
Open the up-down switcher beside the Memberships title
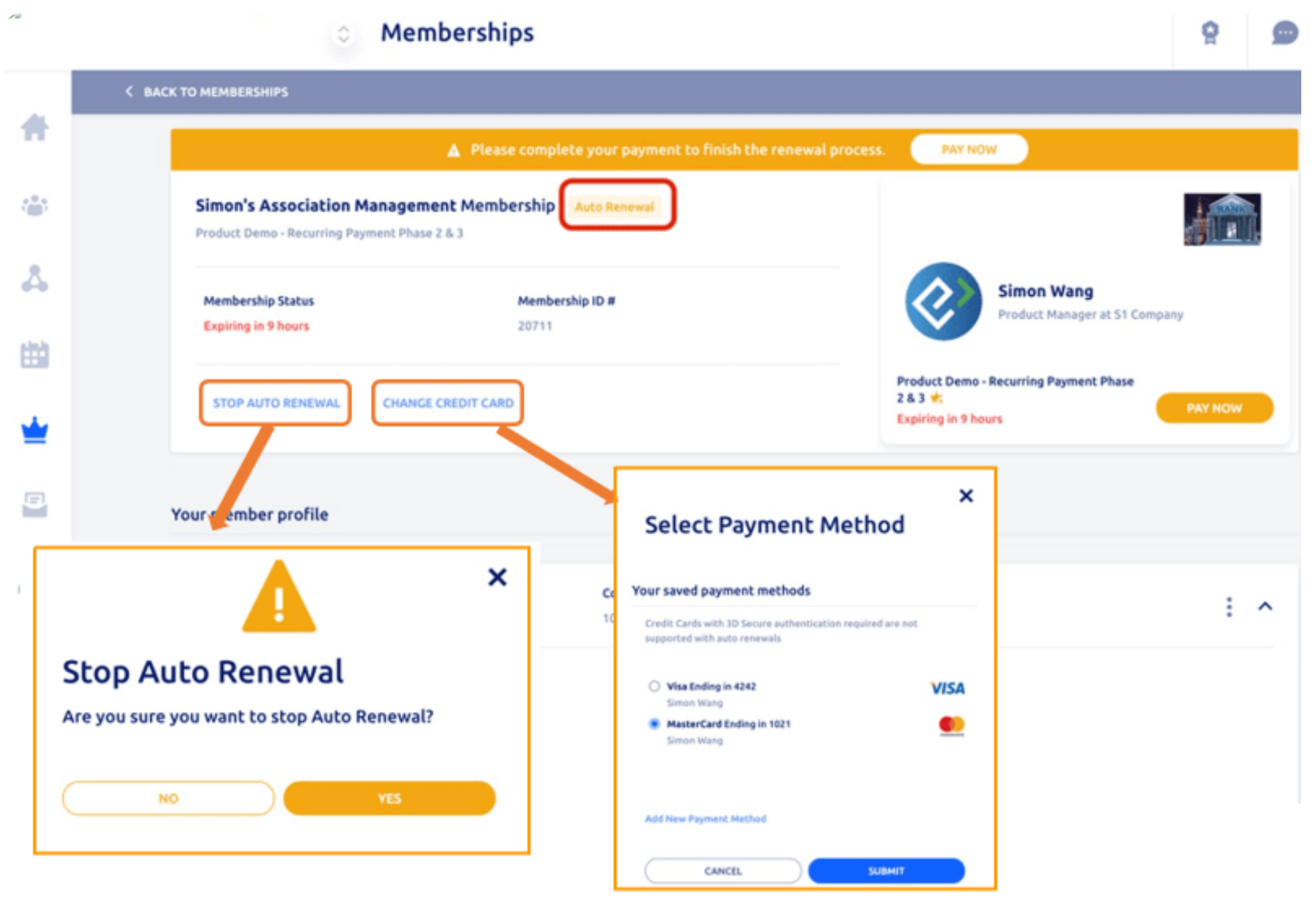click(x=343, y=34)
